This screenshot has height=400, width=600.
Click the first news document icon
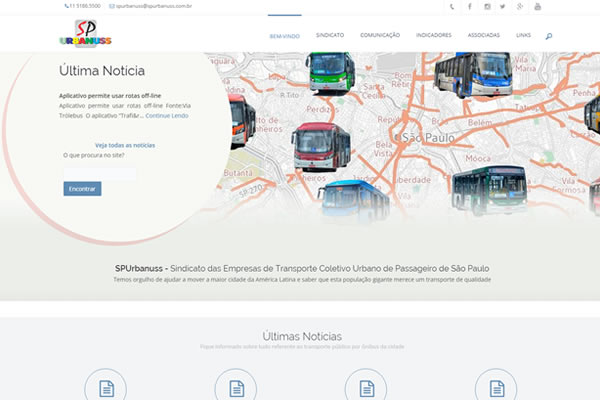point(105,386)
